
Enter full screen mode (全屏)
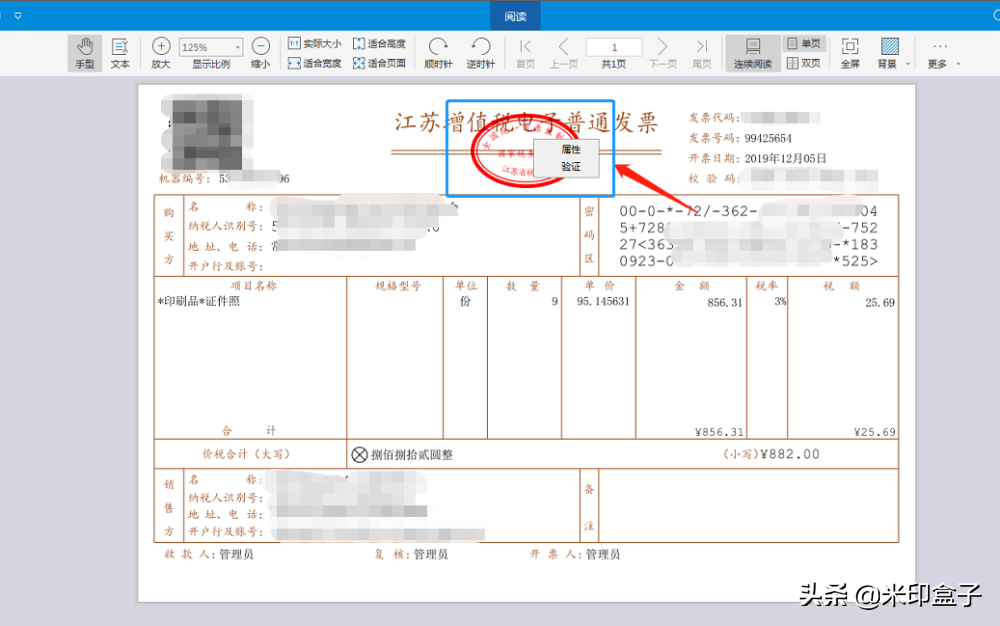[x=850, y=53]
